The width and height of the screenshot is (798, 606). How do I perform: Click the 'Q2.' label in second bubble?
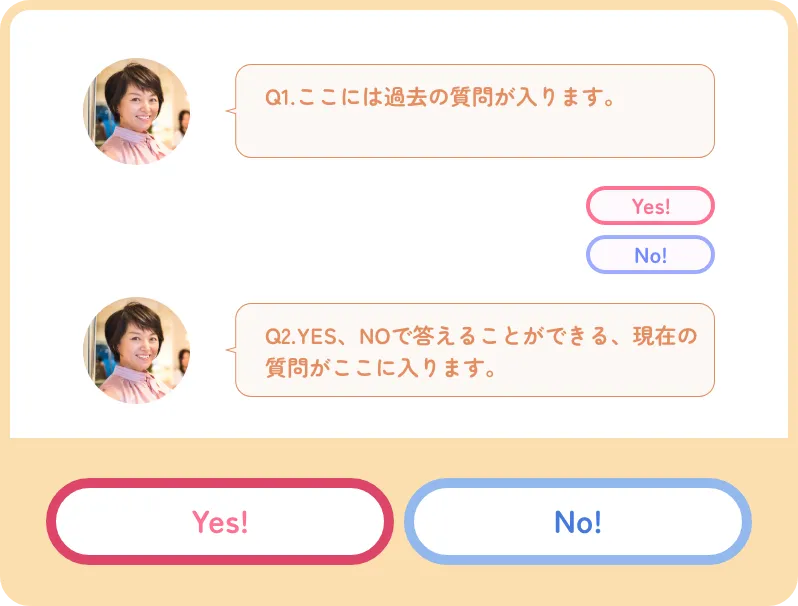278,337
